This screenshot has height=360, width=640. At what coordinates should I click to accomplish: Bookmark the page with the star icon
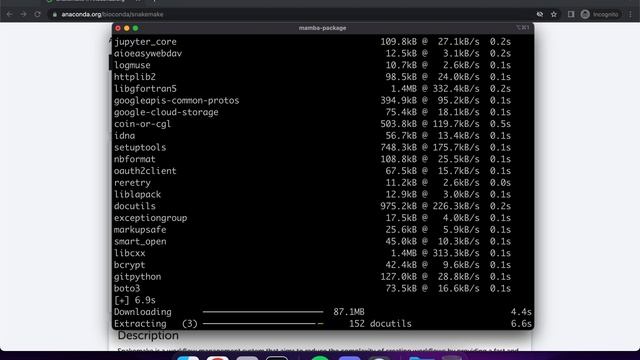tap(554, 14)
